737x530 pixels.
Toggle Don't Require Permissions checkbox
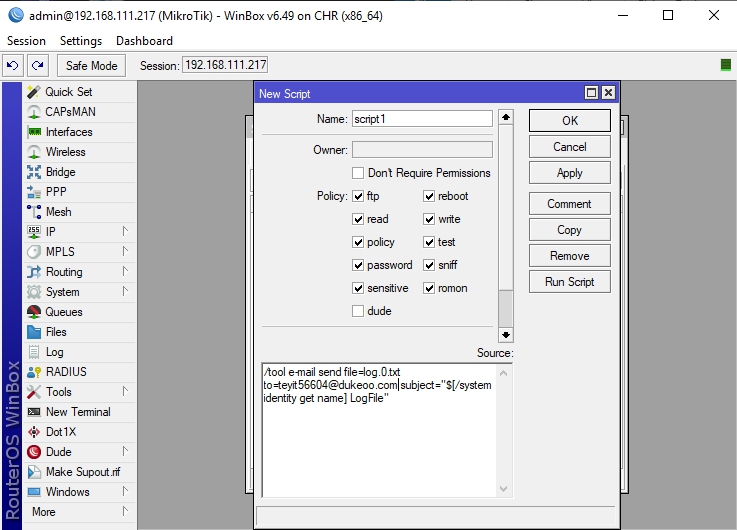tap(358, 173)
